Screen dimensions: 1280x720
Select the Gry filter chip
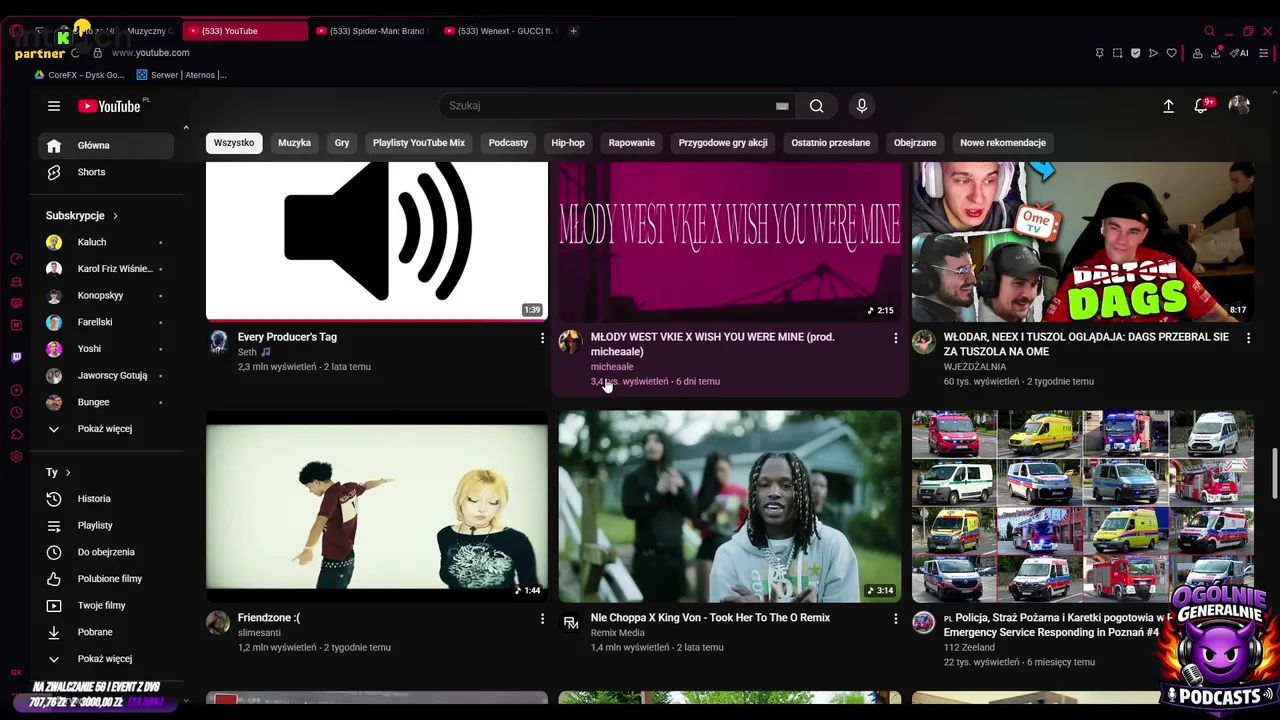(x=342, y=143)
